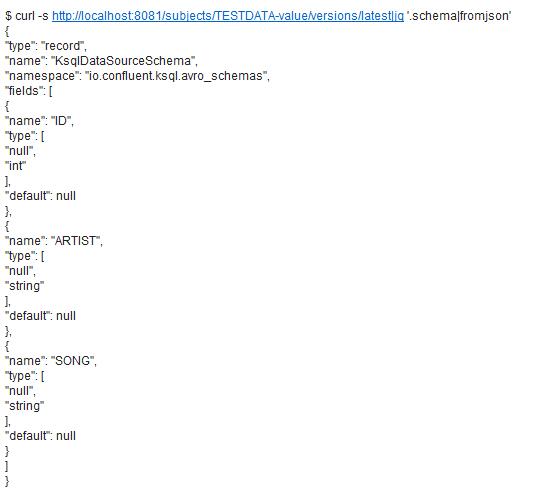Click the "name": "ID" line

pyautogui.click(x=40, y=121)
